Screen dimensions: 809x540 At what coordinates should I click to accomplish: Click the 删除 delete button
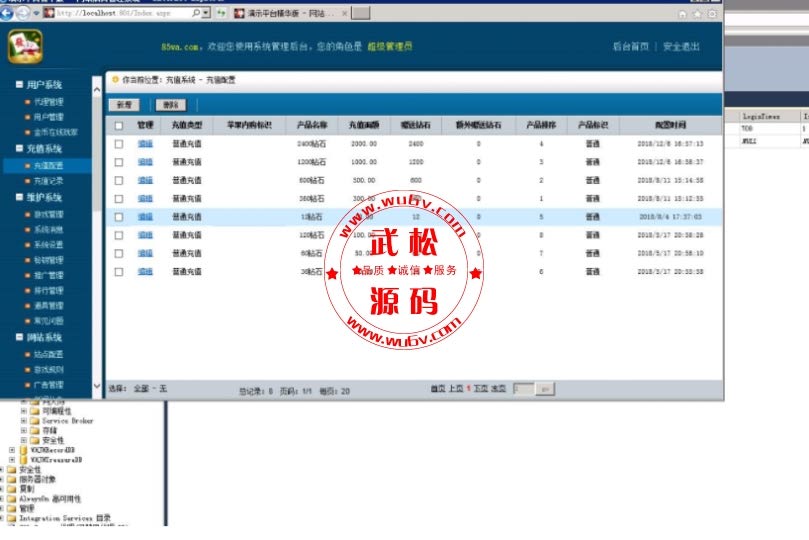click(171, 105)
